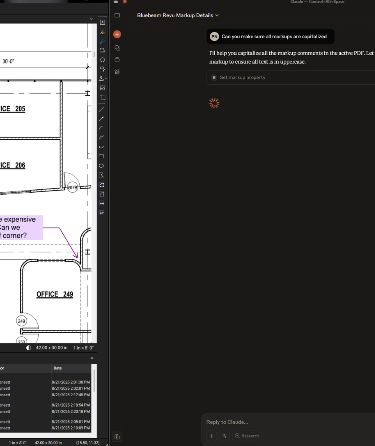The height and width of the screenshot is (446, 375).
Task: Click the ICE 205 room label
Action: pos(13,109)
